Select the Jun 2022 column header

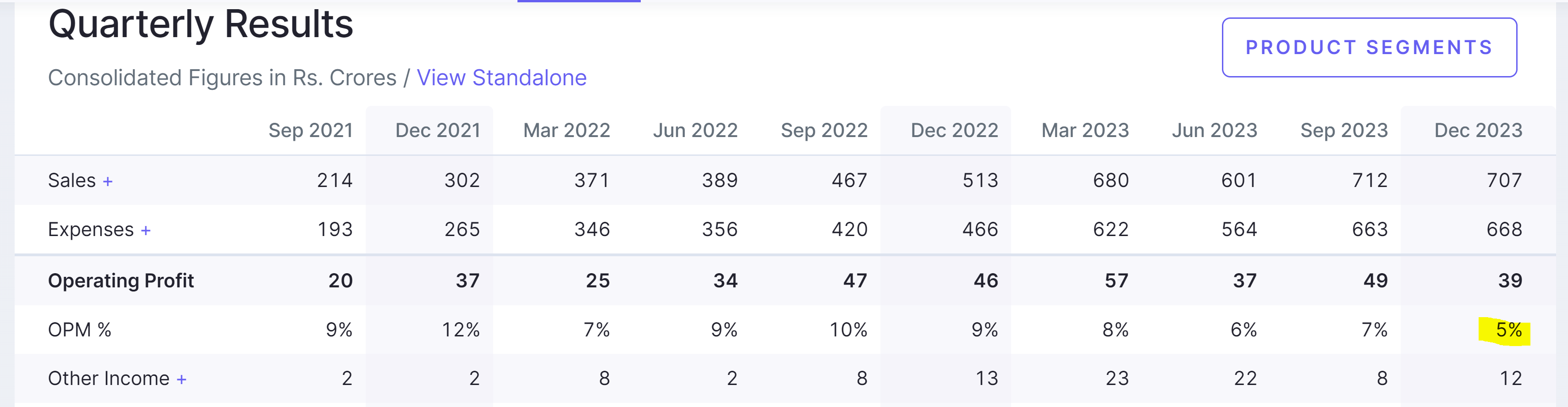(695, 130)
